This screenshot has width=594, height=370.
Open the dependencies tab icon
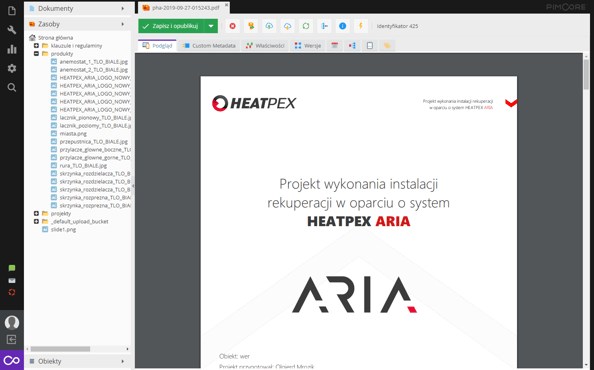352,45
